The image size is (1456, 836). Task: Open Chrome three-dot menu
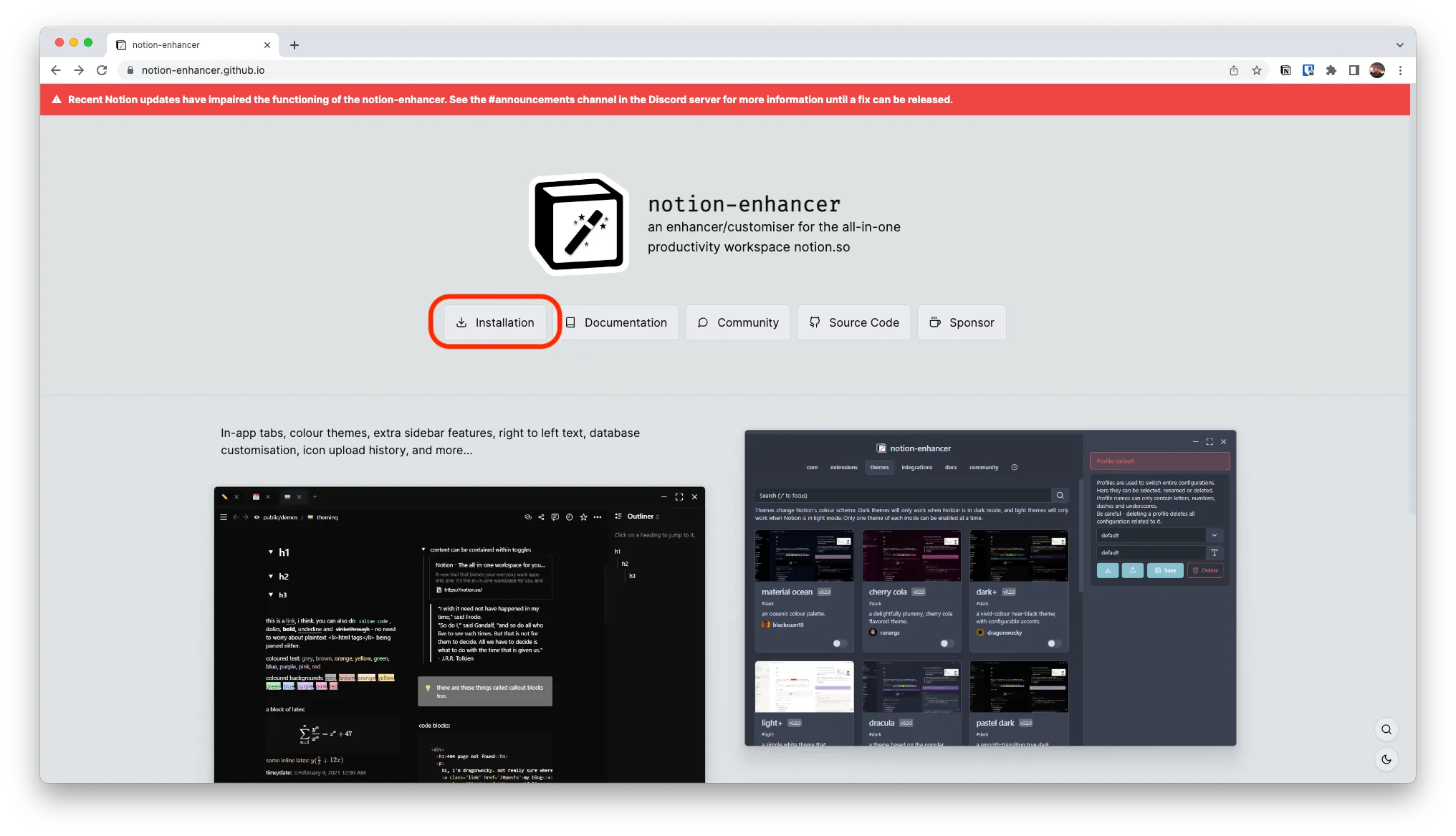[x=1400, y=70]
